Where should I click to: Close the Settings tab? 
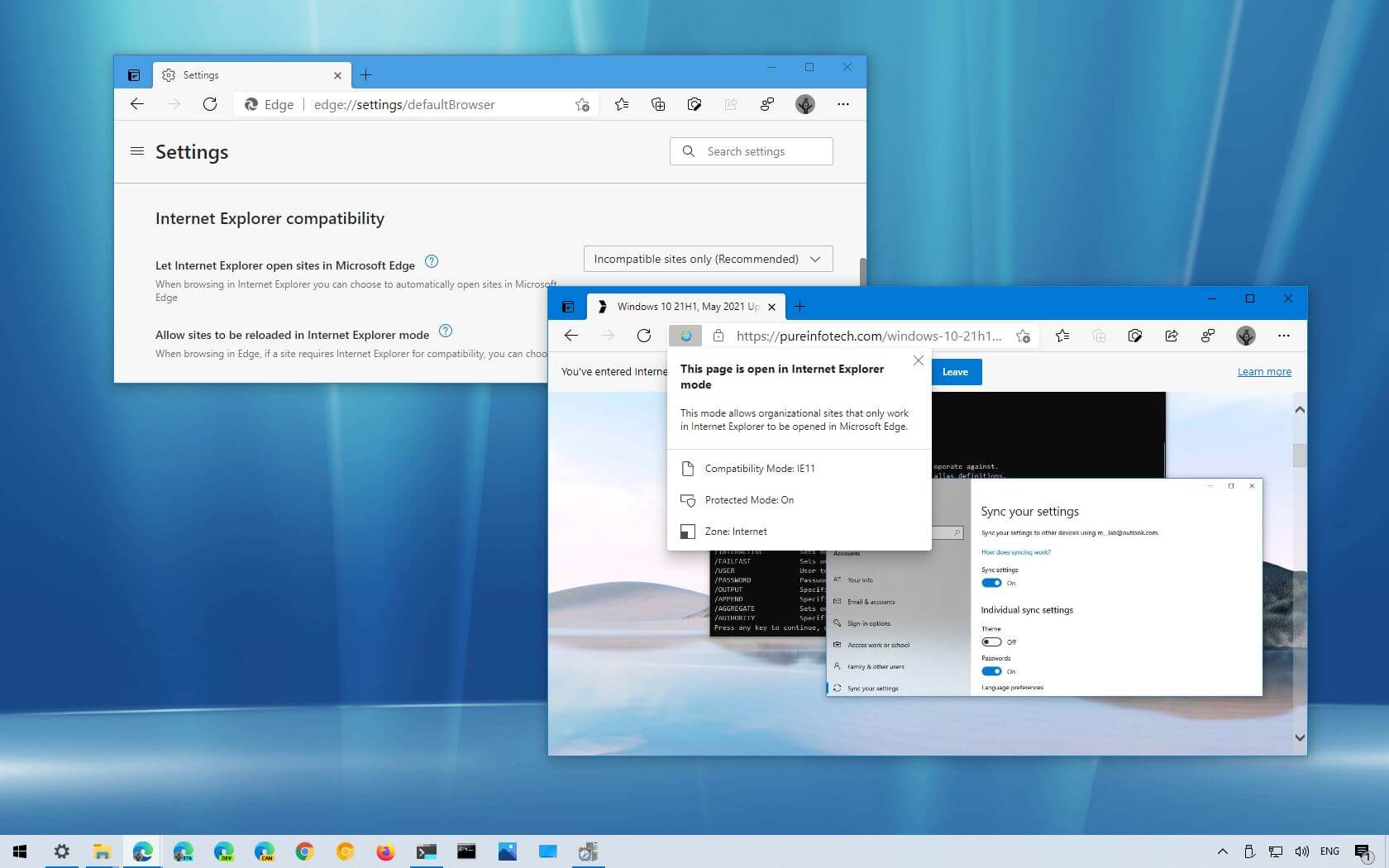click(x=337, y=75)
